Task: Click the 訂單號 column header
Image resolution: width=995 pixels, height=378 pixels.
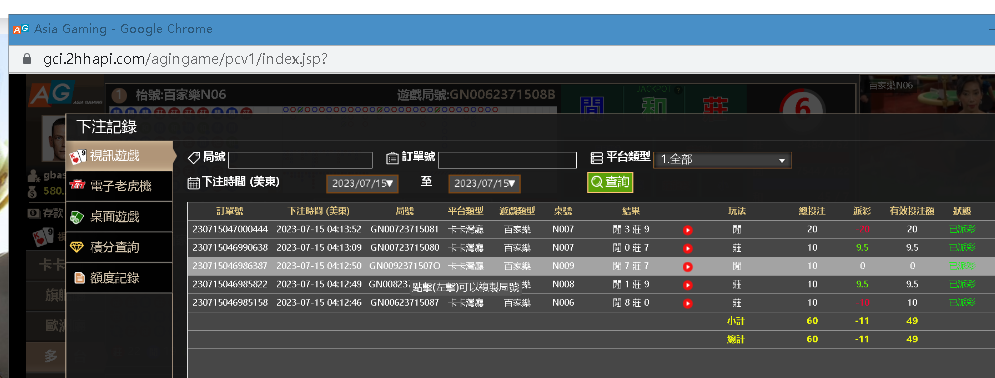Action: 229,211
